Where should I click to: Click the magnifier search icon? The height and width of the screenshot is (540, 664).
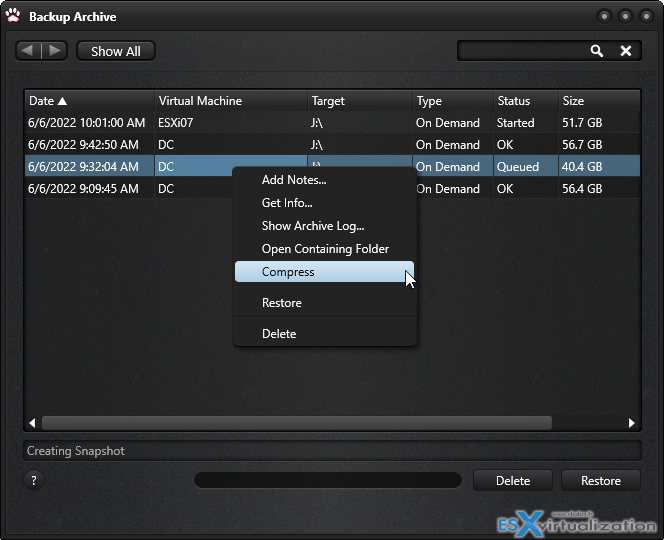pyautogui.click(x=597, y=51)
